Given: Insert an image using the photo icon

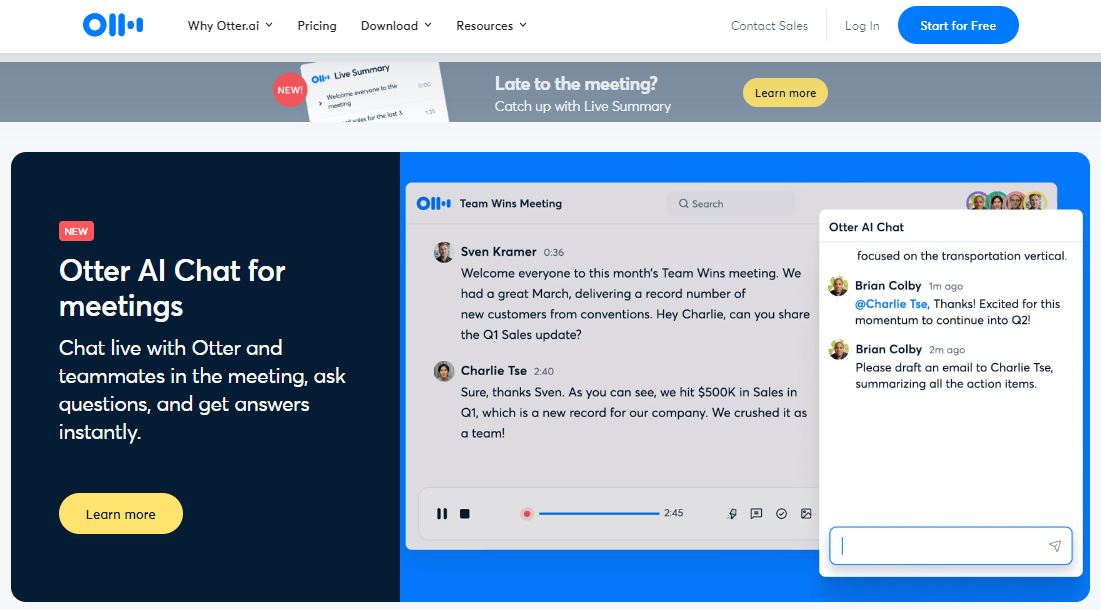Looking at the screenshot, I should click(806, 513).
